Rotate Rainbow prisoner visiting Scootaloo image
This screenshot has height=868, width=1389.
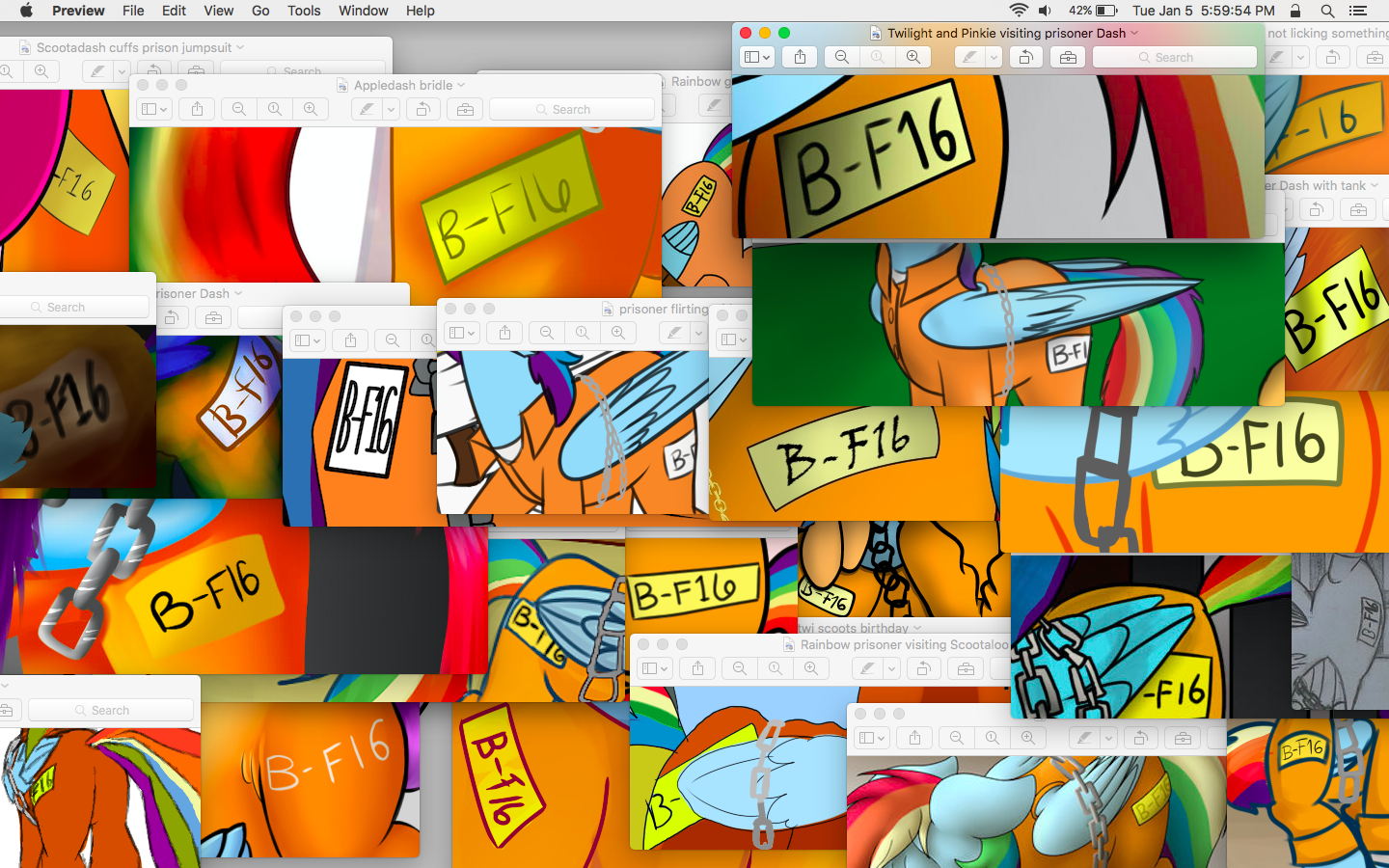click(923, 668)
